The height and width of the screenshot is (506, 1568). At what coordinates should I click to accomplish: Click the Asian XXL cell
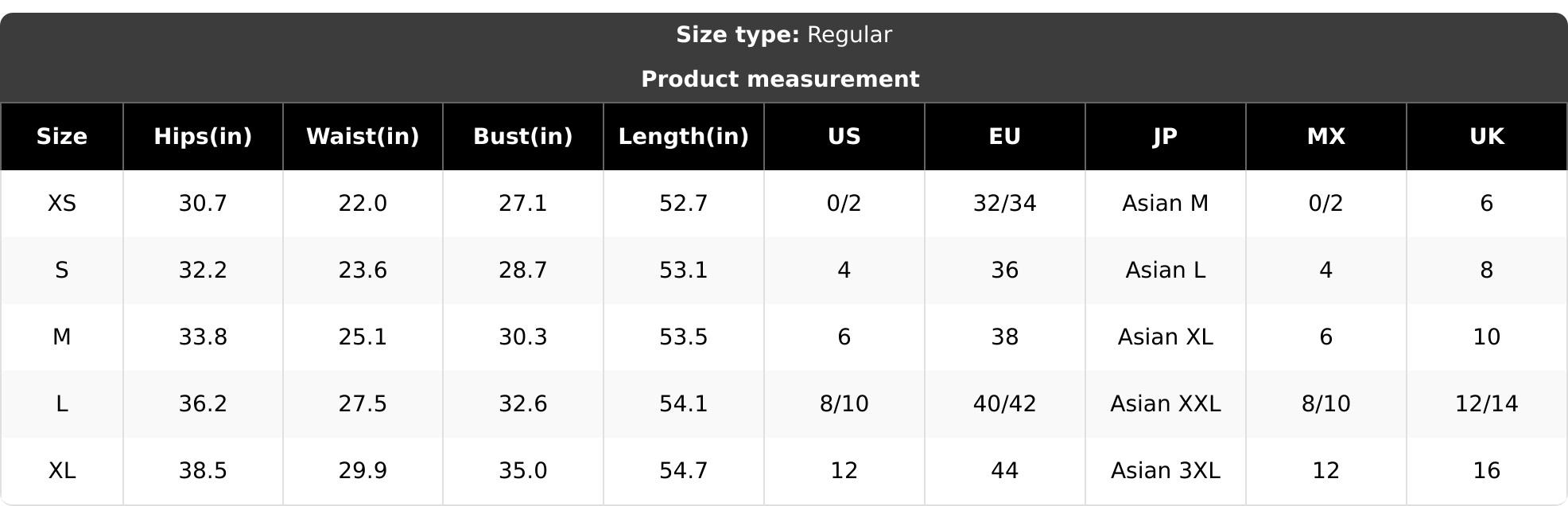tap(1166, 404)
